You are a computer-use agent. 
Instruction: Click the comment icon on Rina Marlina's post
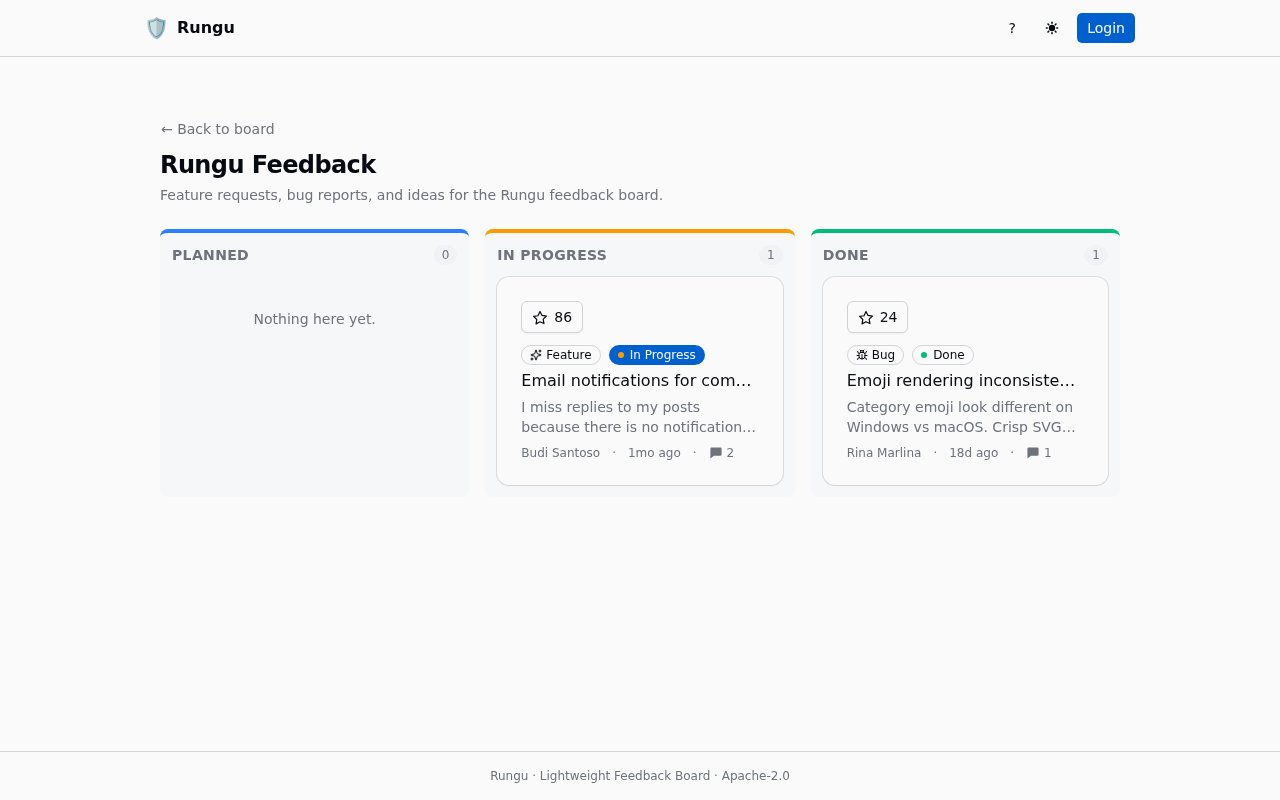(x=1033, y=453)
